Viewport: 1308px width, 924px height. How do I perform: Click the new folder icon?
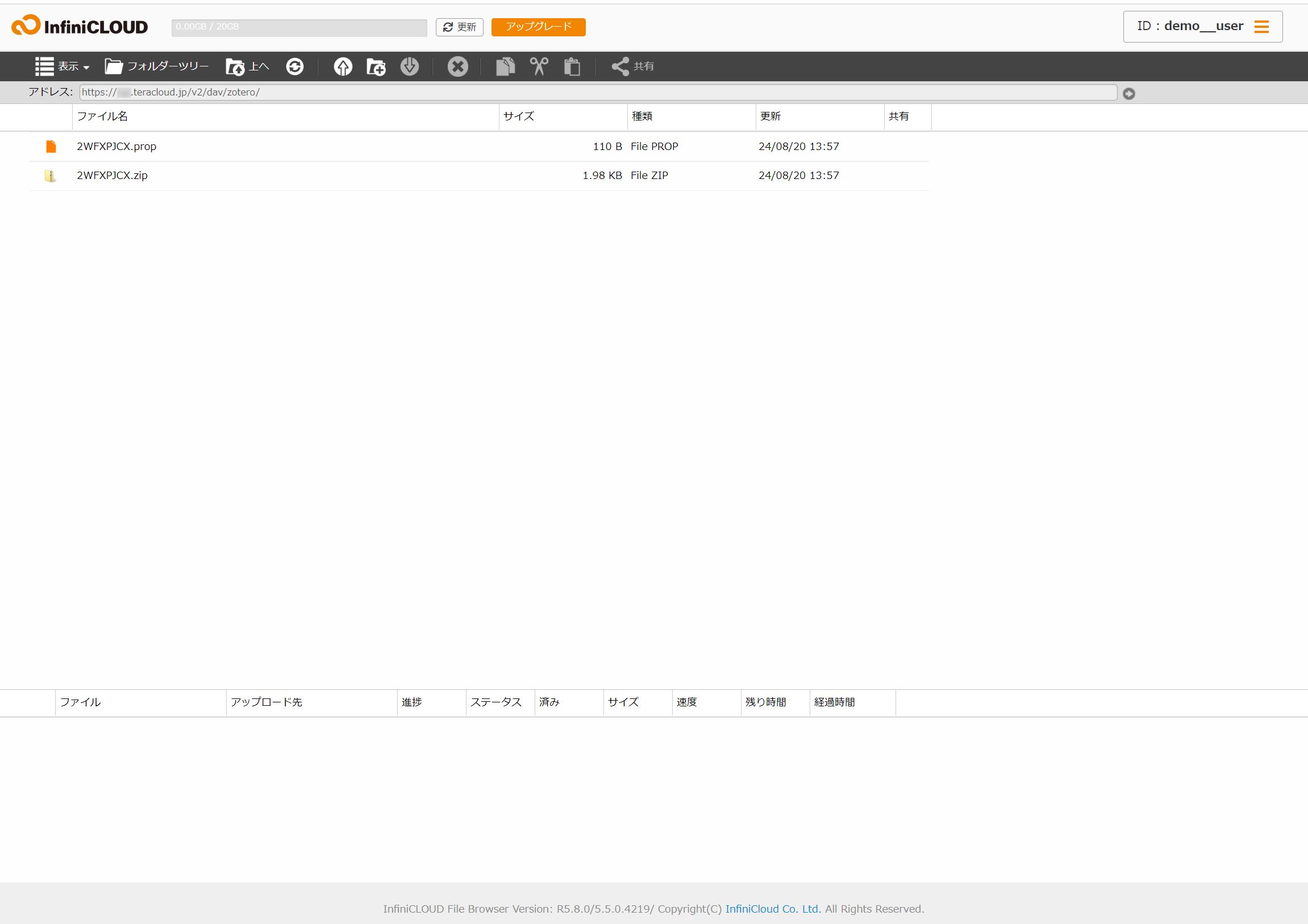pyautogui.click(x=376, y=66)
